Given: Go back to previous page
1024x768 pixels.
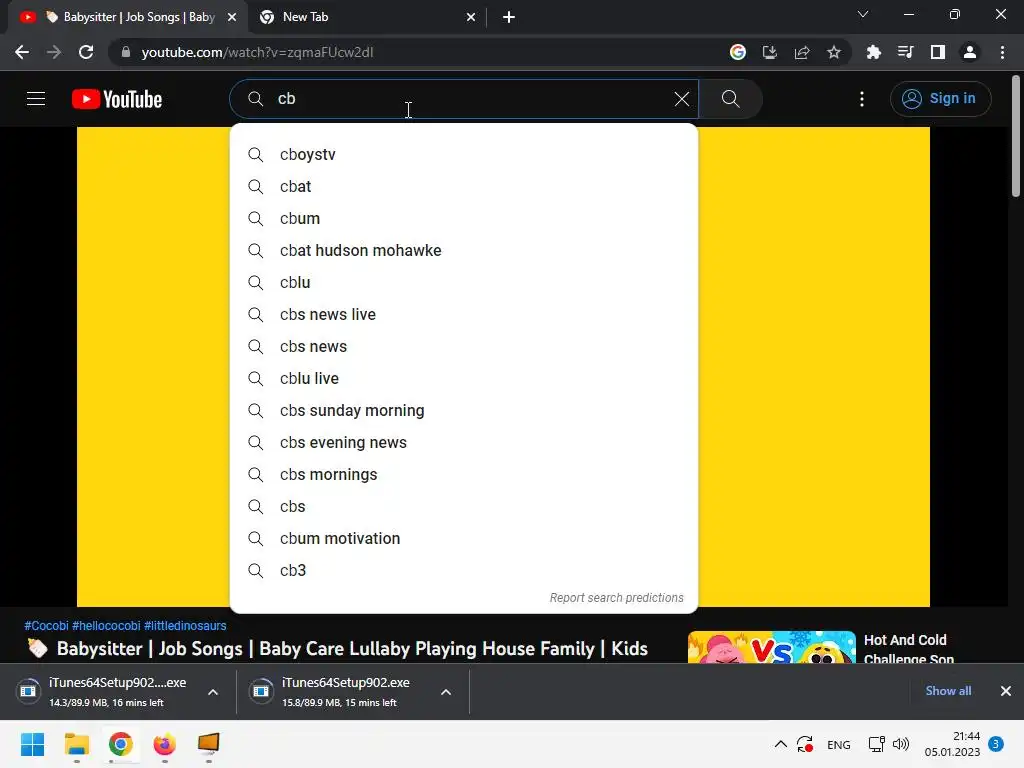Looking at the screenshot, I should coord(22,52).
